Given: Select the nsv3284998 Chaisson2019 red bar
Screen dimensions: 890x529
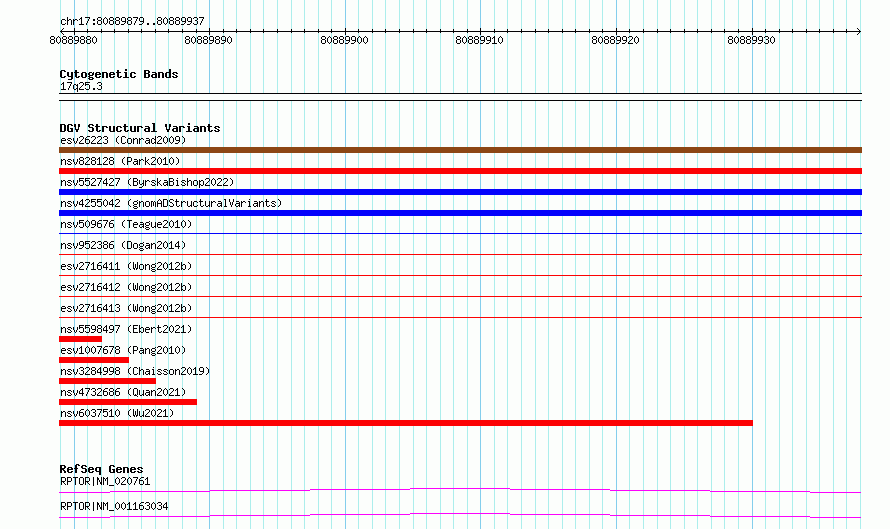Looking at the screenshot, I should pyautogui.click(x=107, y=381).
